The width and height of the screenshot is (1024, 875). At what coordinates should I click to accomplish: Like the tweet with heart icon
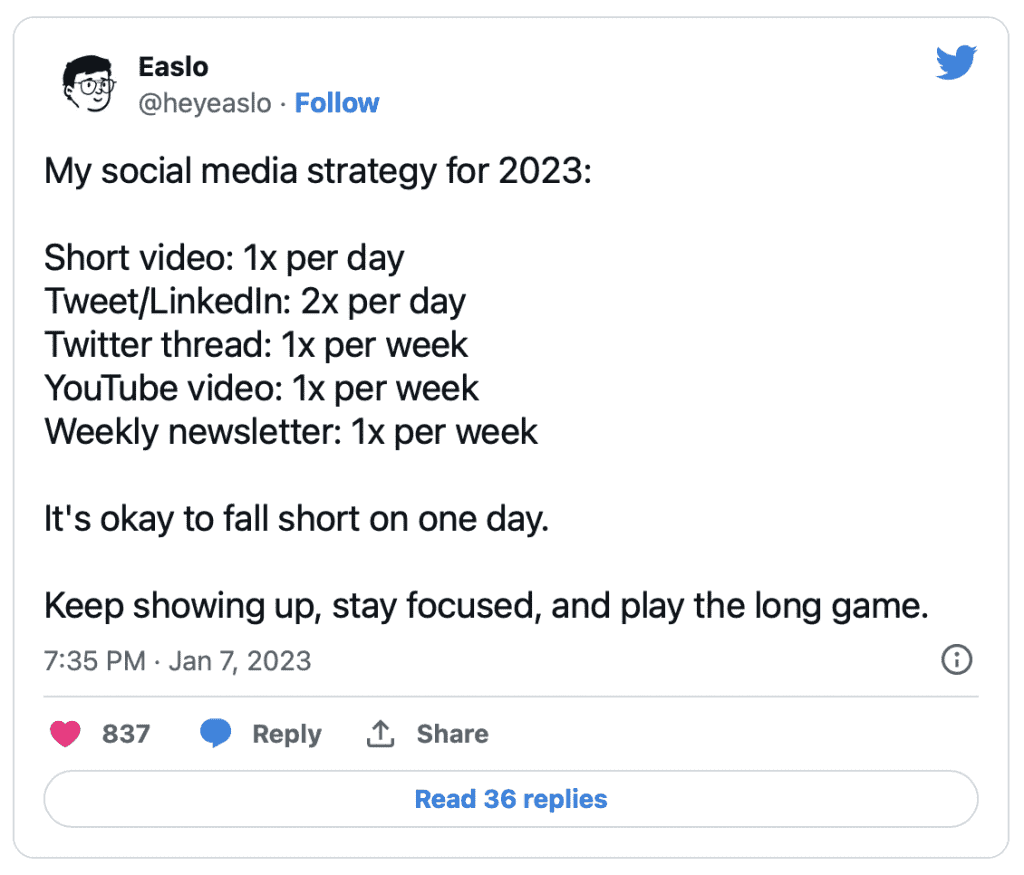tap(65, 733)
